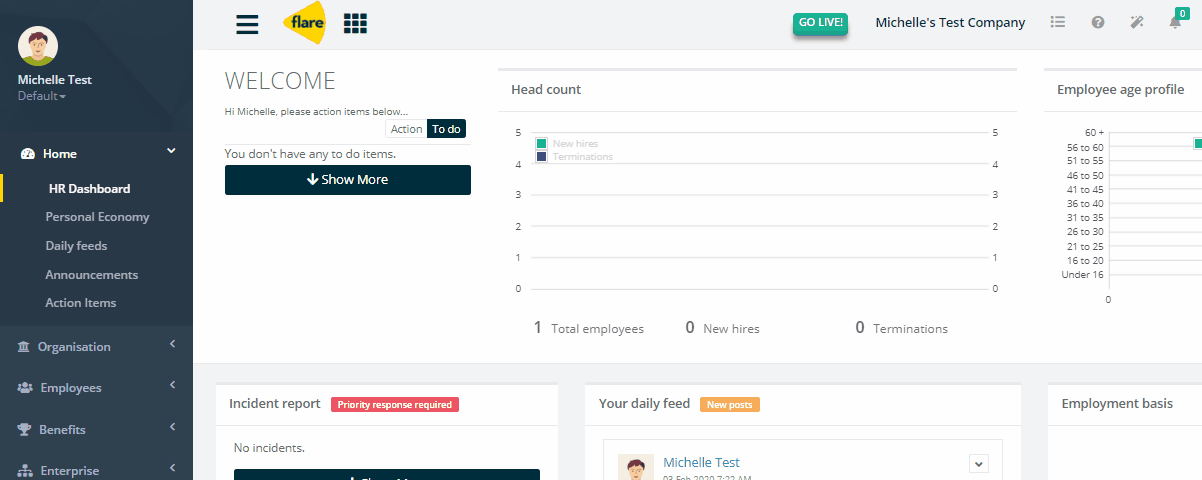Click the Home dashboard icon in sidebar

coord(28,154)
